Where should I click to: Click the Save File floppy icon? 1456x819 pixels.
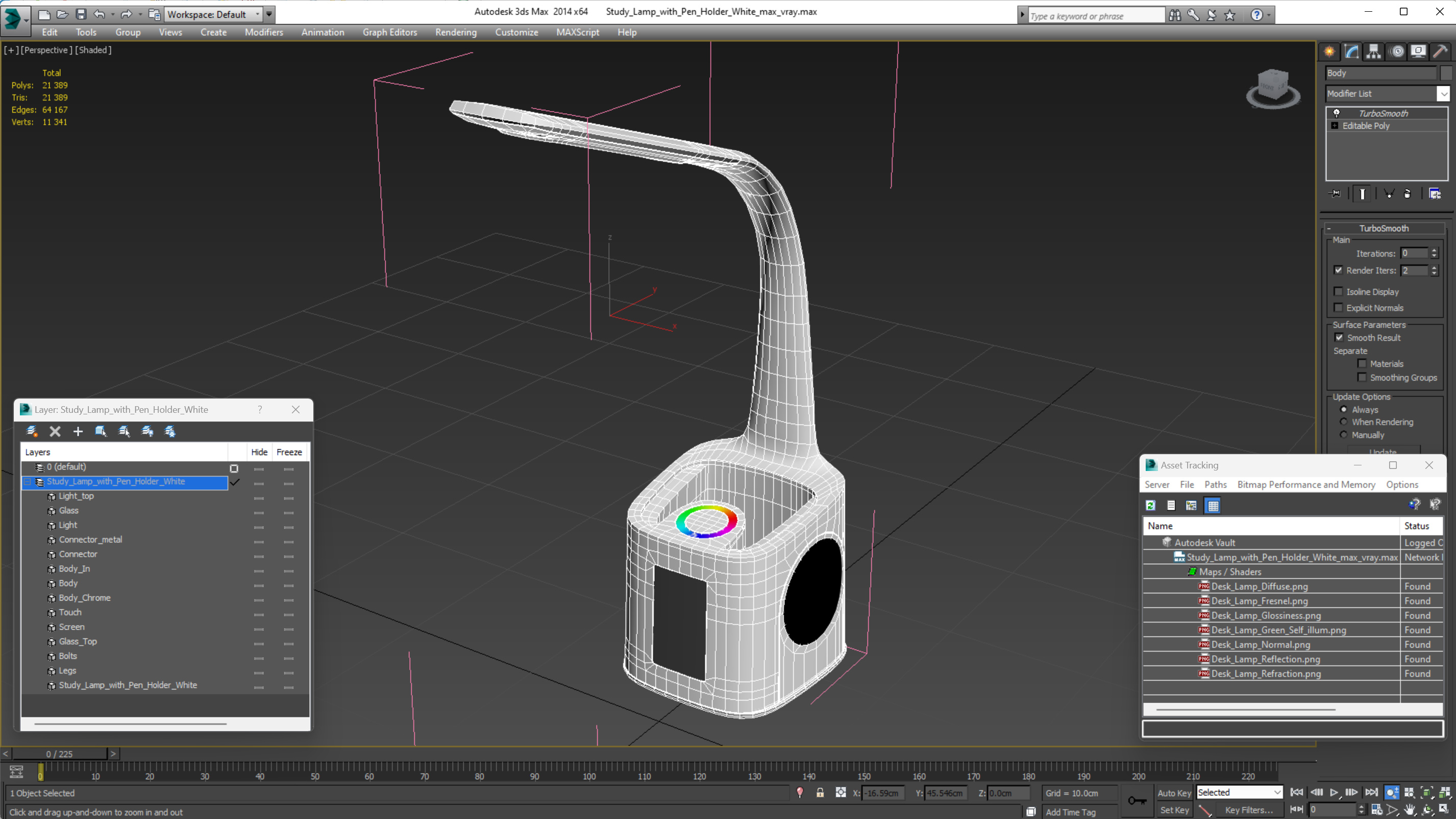click(81, 14)
